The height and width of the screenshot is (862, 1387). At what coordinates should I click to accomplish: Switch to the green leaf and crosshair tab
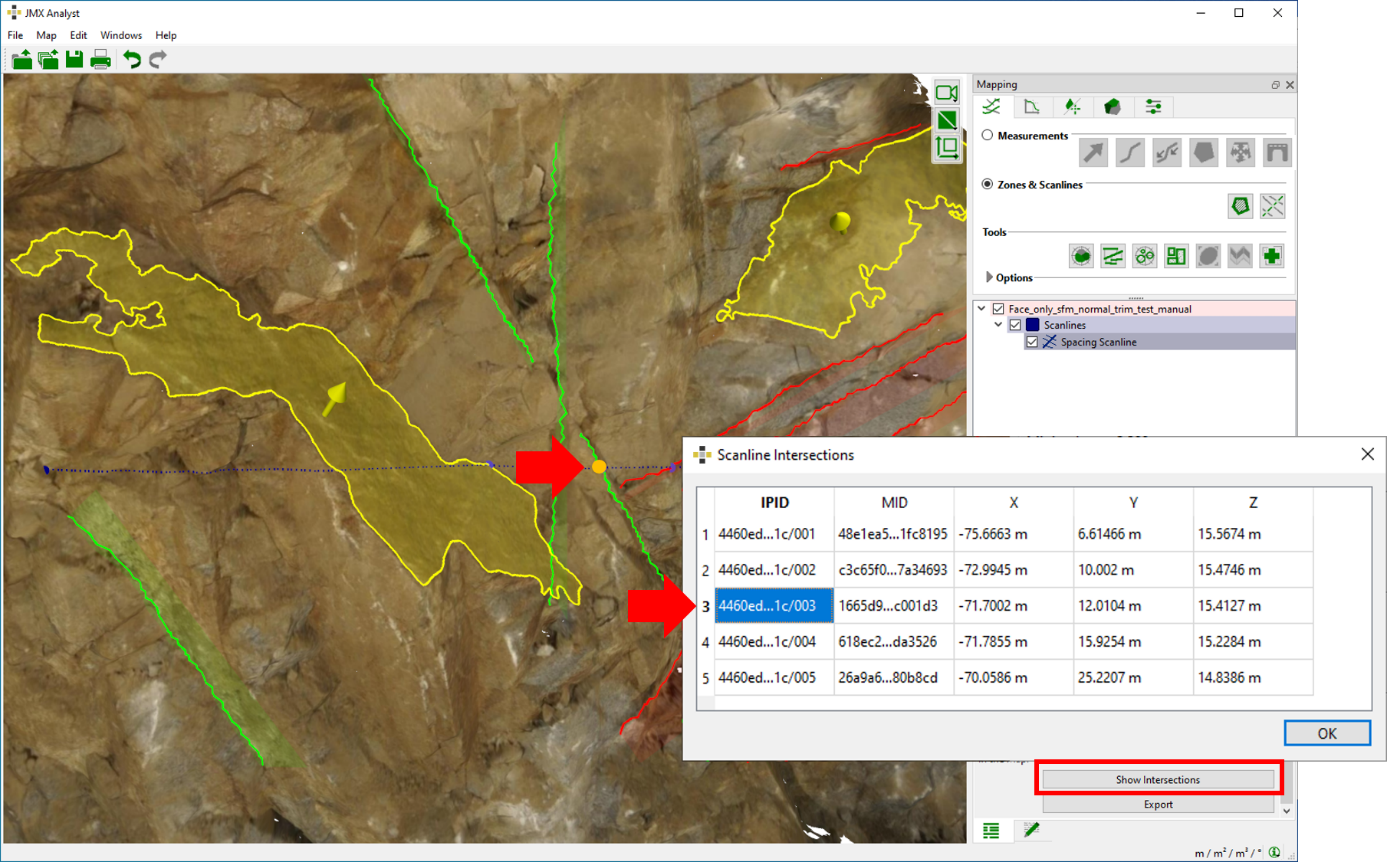(1072, 106)
